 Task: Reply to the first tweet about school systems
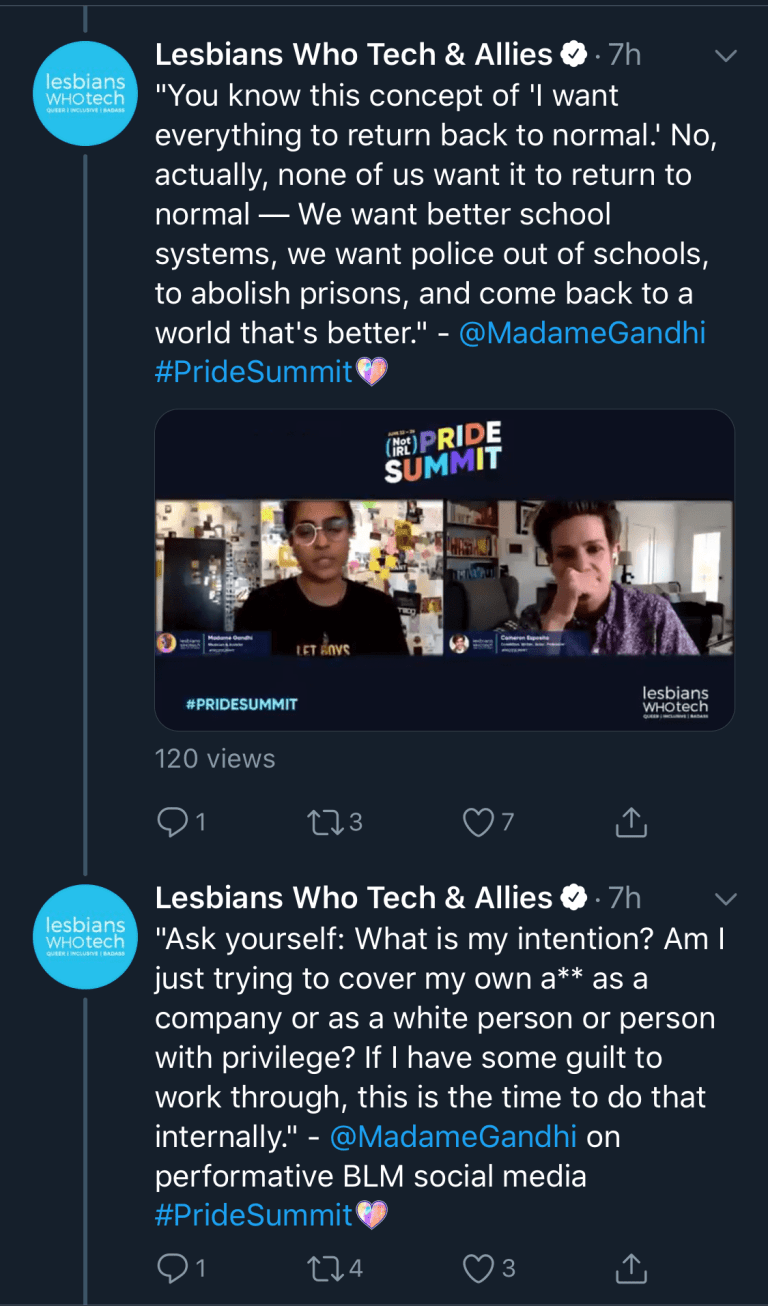(173, 823)
